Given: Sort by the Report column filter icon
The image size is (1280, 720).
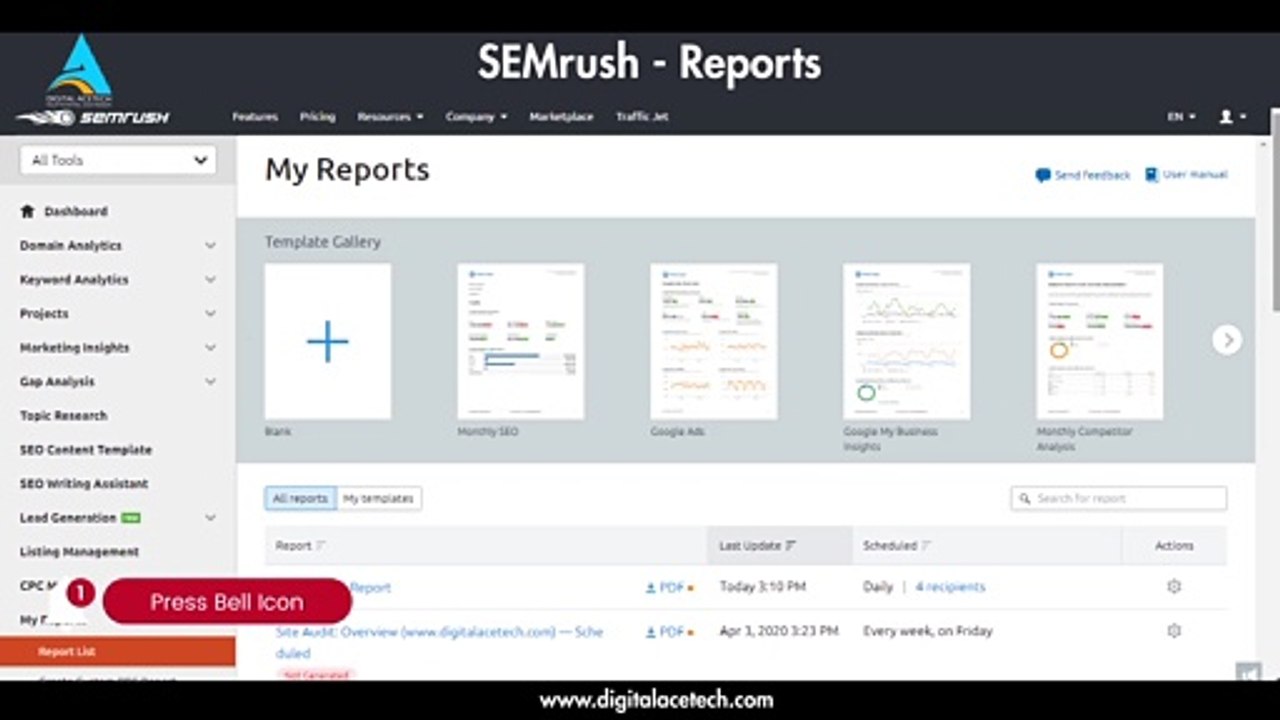Looking at the screenshot, I should [321, 546].
